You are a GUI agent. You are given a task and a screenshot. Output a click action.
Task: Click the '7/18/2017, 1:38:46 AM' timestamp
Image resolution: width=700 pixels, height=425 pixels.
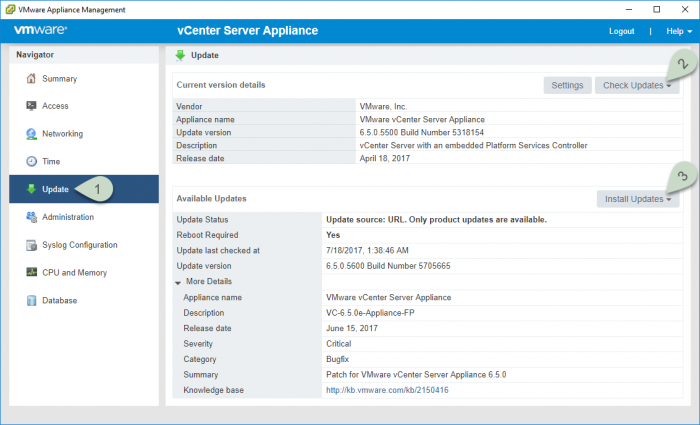(367, 250)
